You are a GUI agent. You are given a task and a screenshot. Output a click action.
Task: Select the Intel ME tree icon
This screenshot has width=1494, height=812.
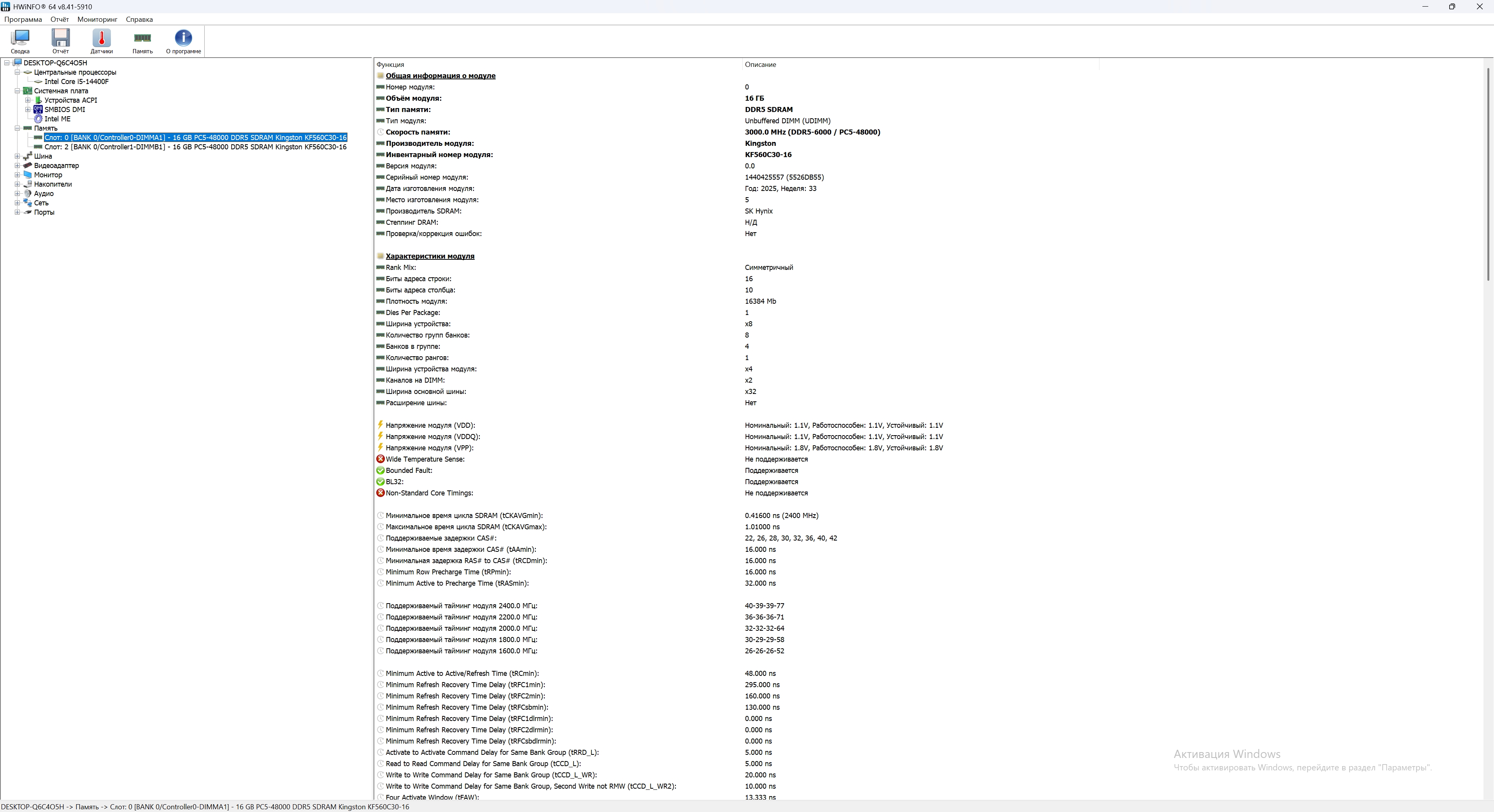[38, 119]
